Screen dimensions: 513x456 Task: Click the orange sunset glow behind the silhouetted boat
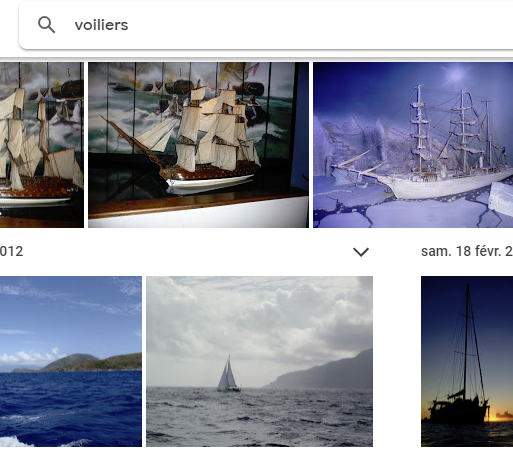(502, 415)
